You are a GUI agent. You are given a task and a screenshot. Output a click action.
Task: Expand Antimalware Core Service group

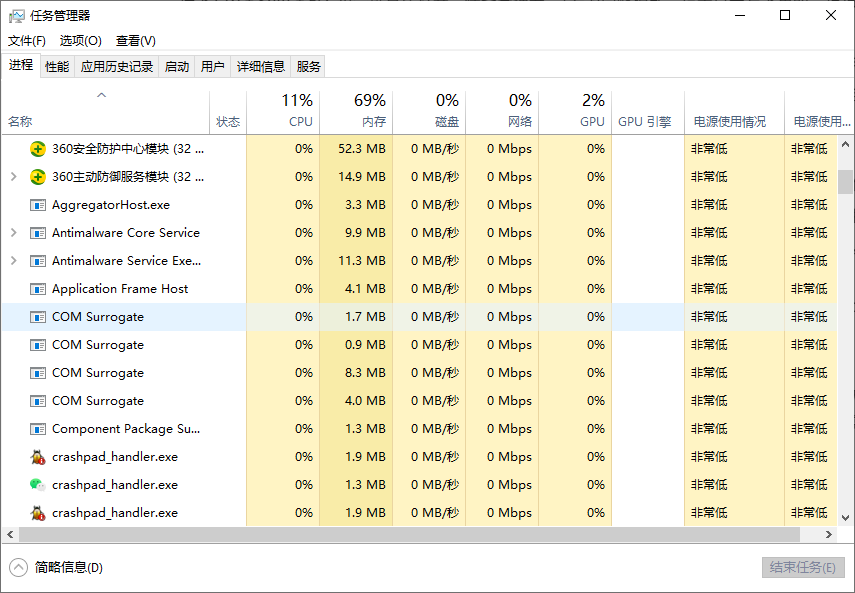[14, 233]
